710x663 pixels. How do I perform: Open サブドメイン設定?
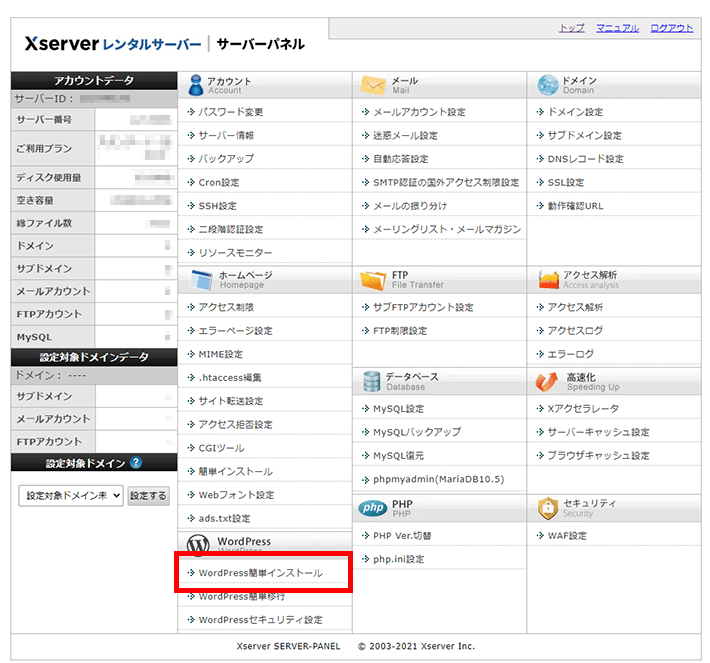(x=585, y=135)
